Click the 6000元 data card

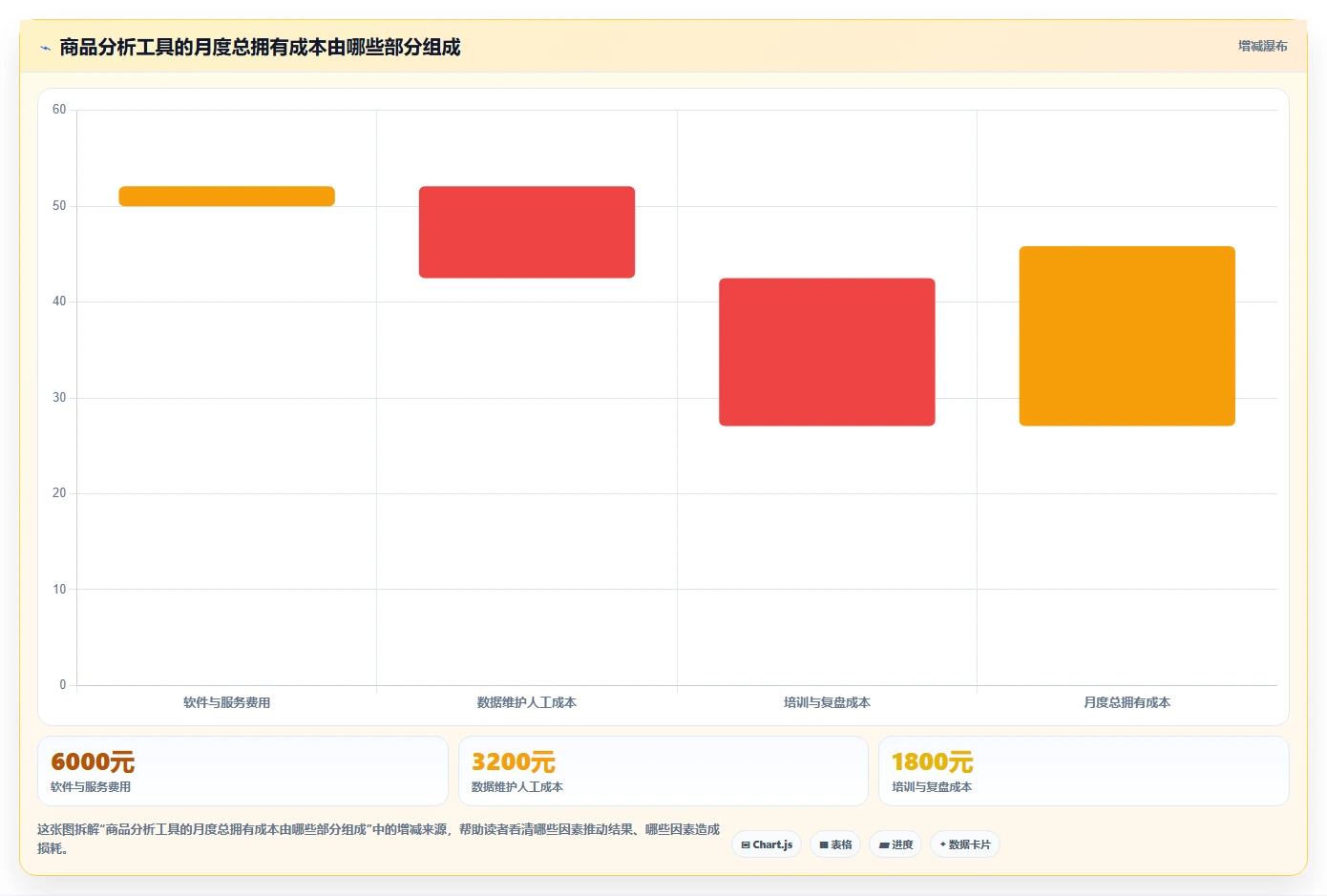pos(242,771)
